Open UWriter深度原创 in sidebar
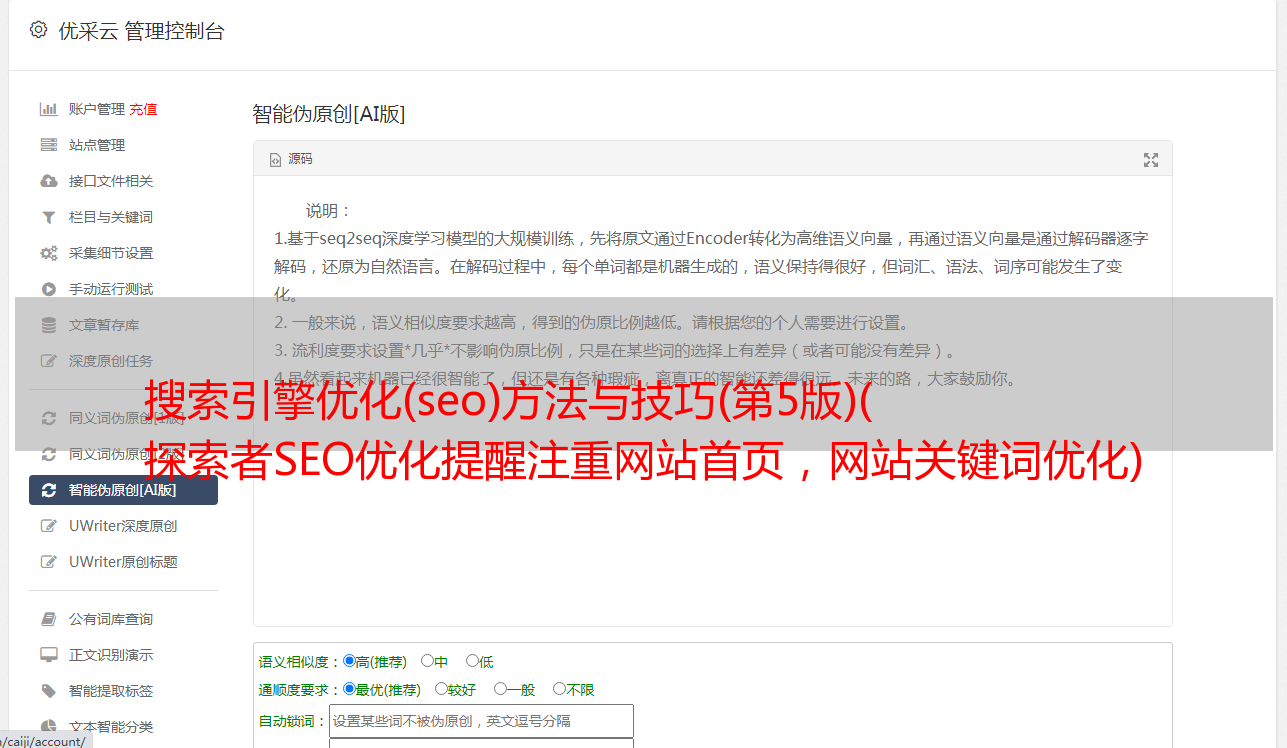Screen dimensions: 1287x748 tap(123, 526)
